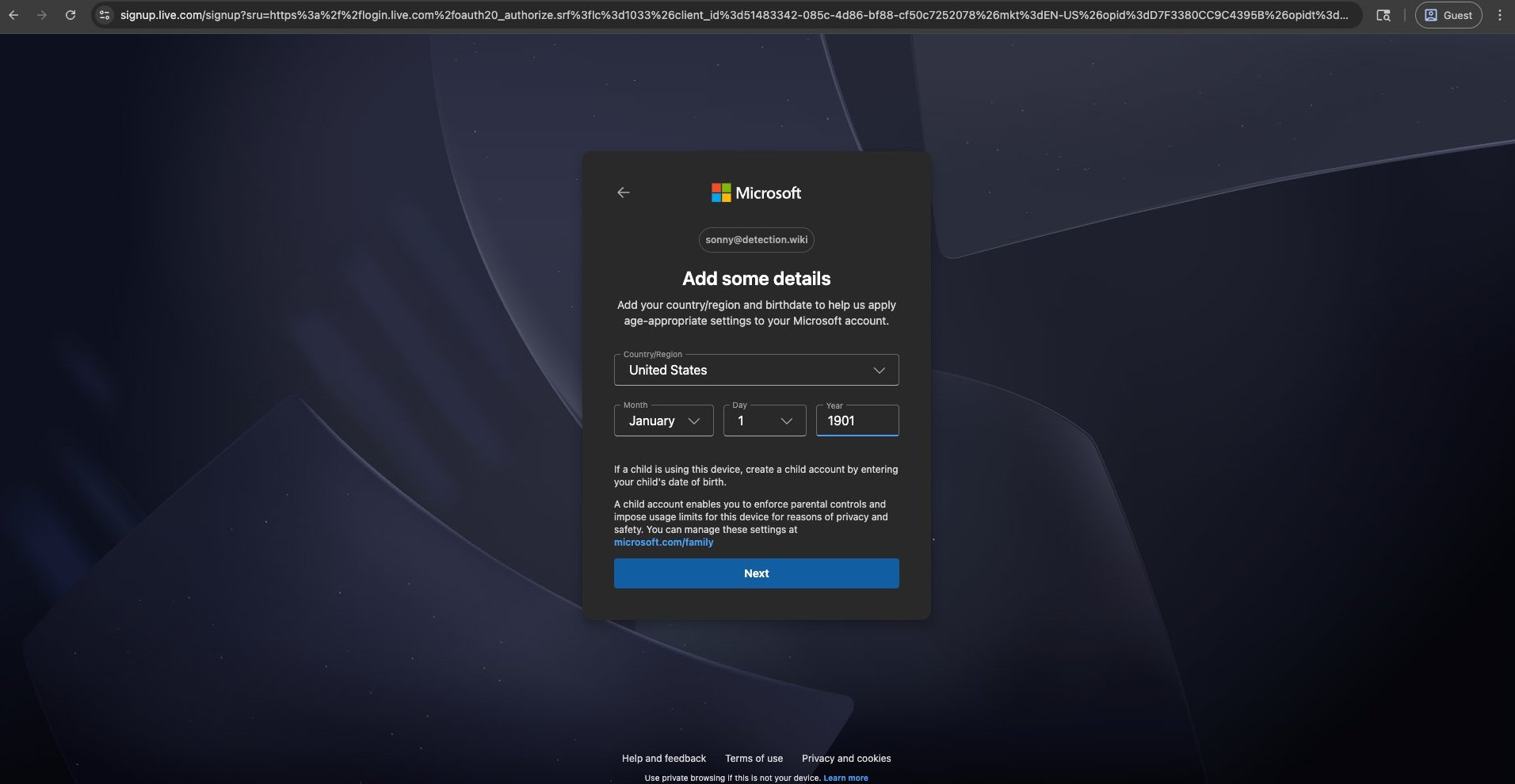Click the Learn more link
The image size is (1515, 784).
[845, 778]
